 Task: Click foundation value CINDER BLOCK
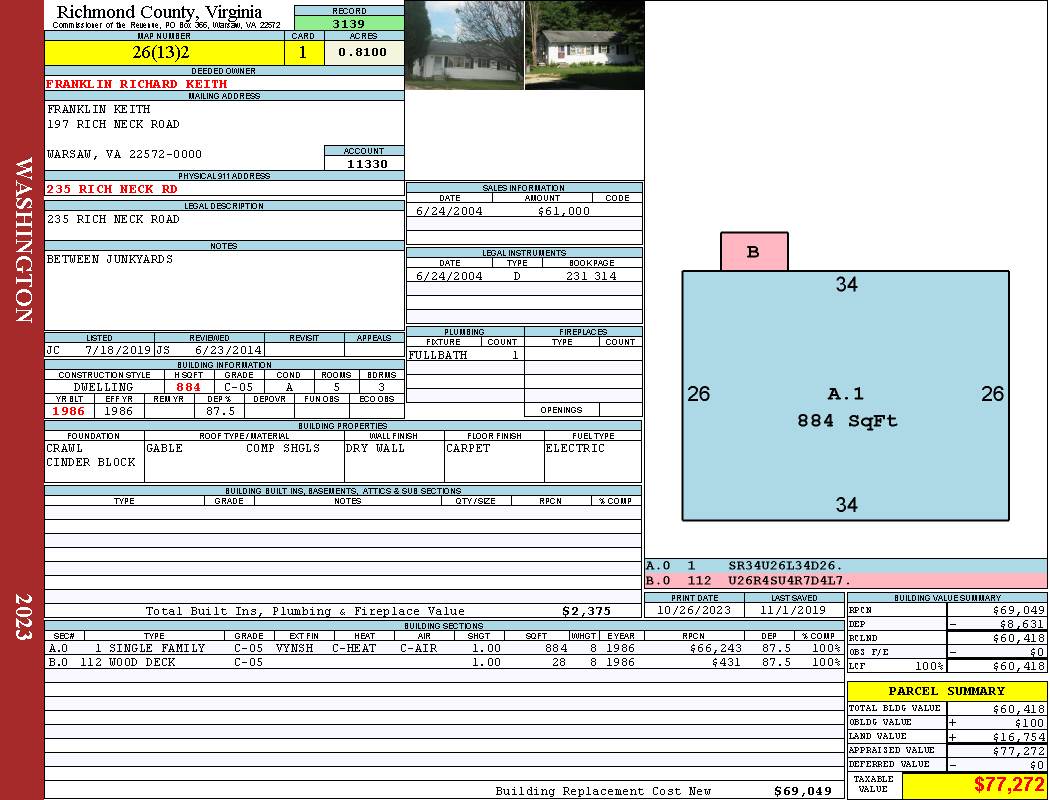tap(91, 463)
